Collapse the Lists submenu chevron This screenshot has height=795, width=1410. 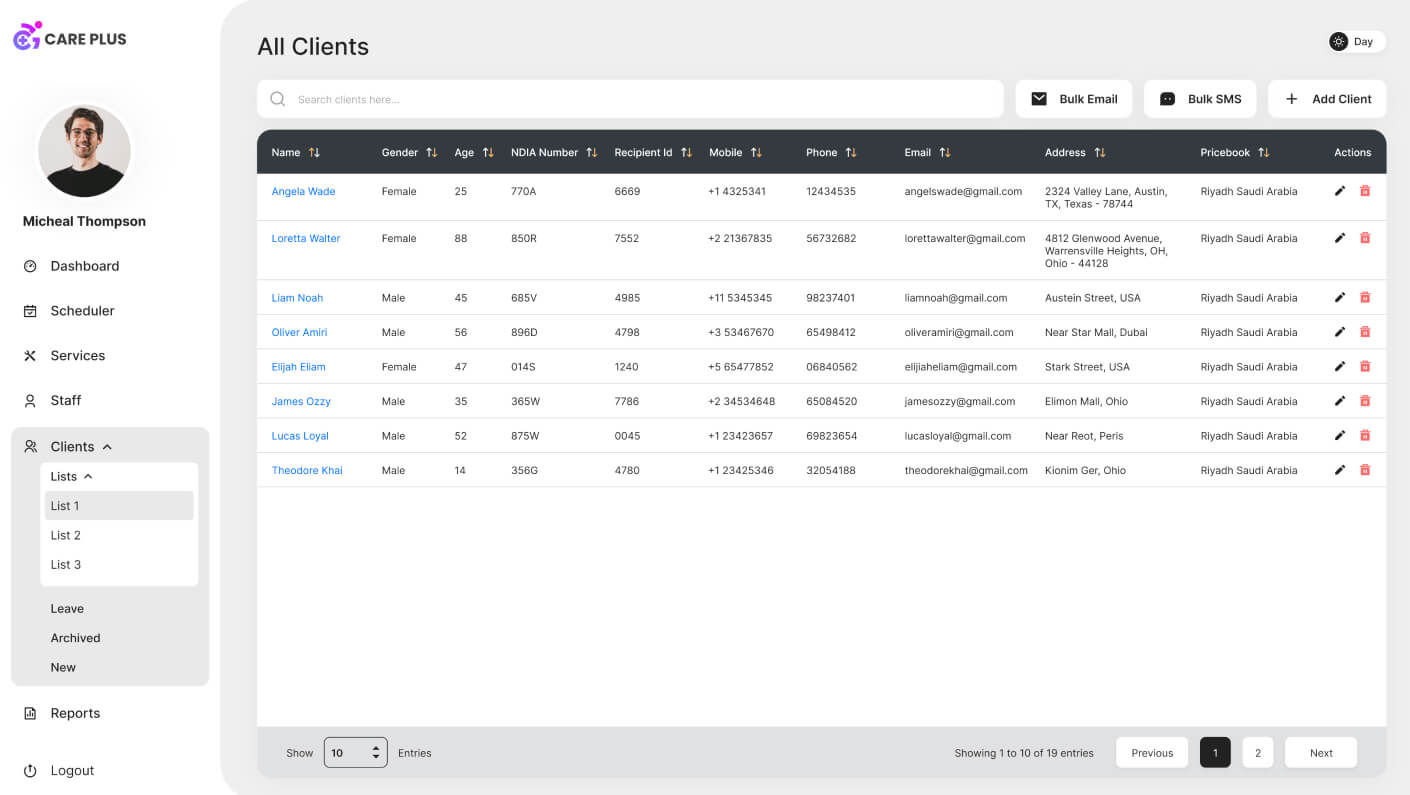(x=88, y=477)
